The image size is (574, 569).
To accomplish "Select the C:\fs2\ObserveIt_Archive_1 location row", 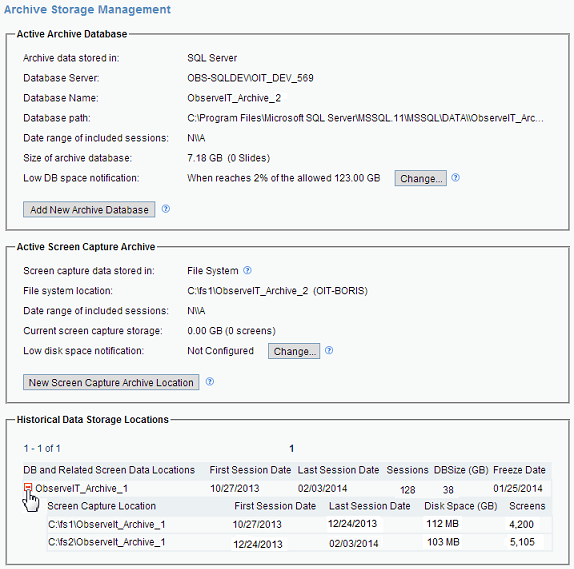I will [299, 542].
